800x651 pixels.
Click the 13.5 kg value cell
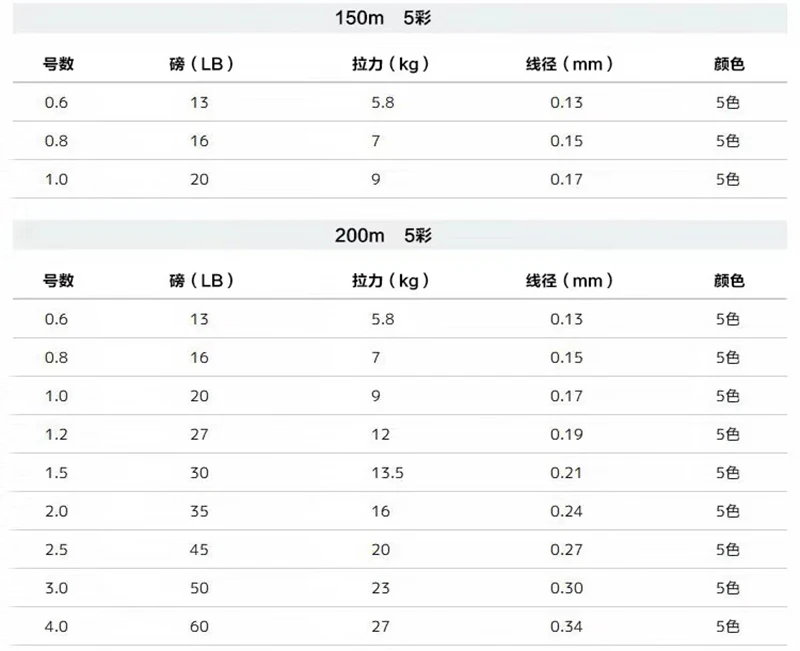[x=387, y=473]
